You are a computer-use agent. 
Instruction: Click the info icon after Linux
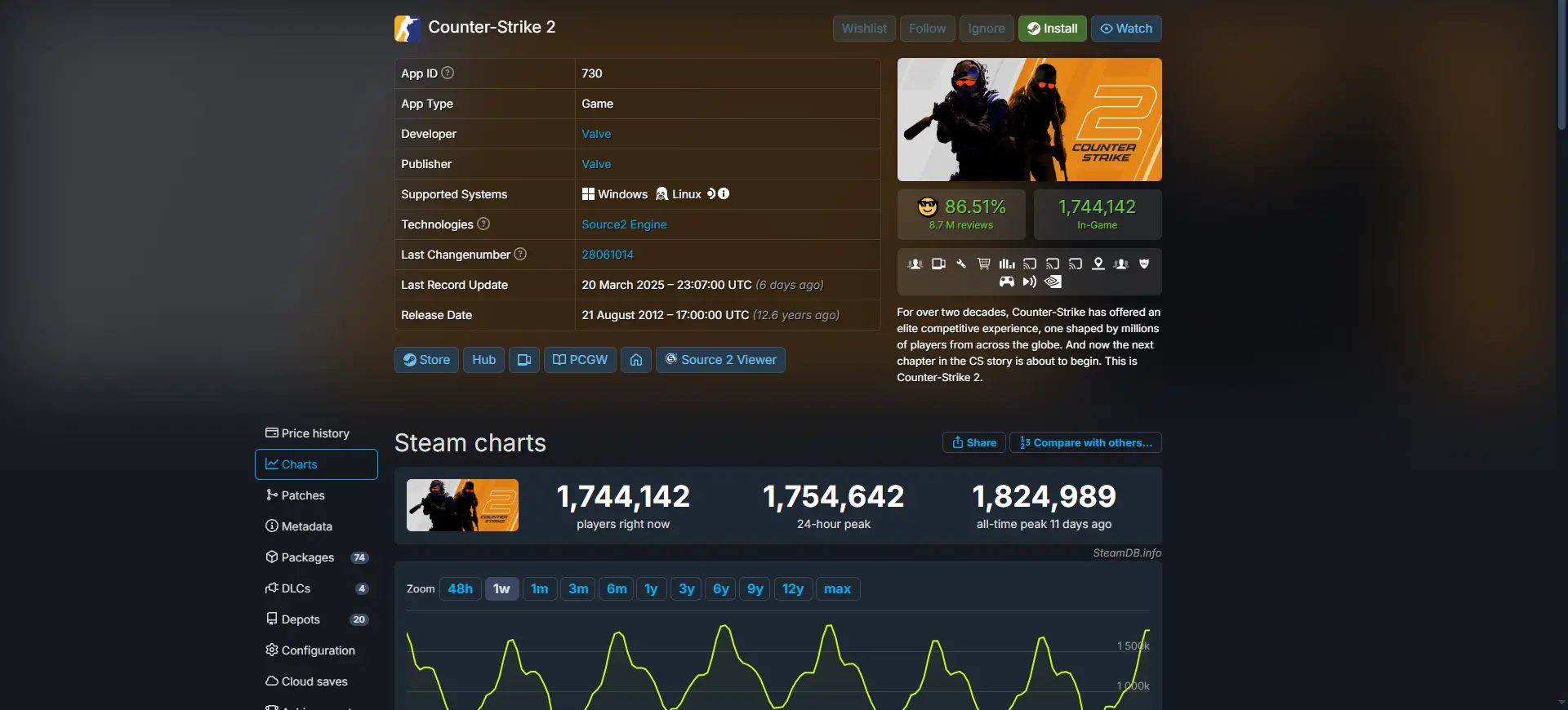(x=724, y=193)
